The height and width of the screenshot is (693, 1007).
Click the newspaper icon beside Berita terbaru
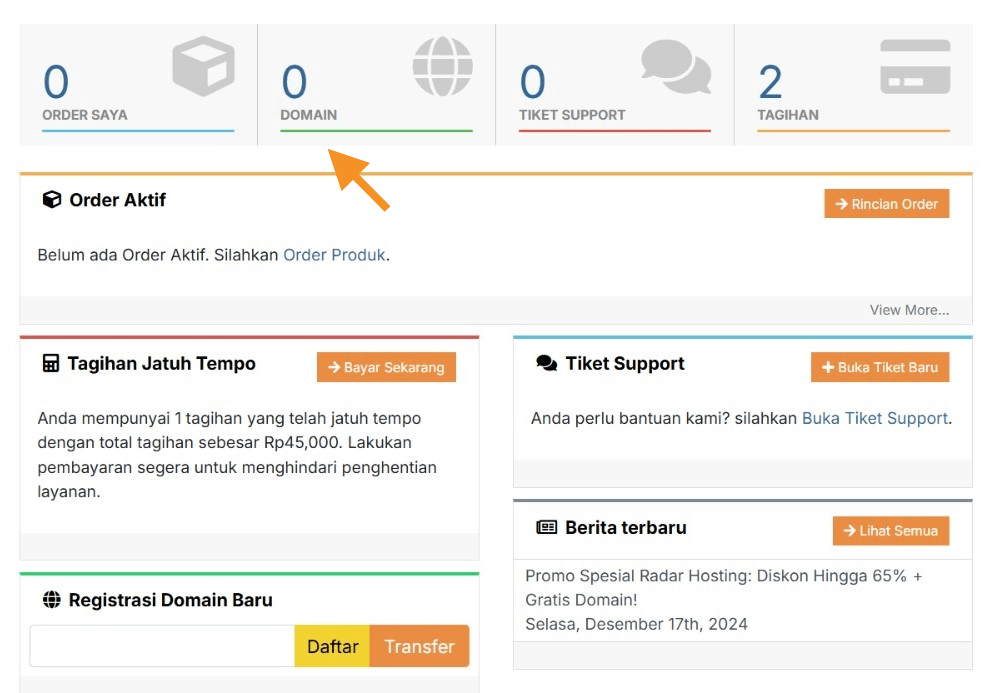pyautogui.click(x=546, y=528)
